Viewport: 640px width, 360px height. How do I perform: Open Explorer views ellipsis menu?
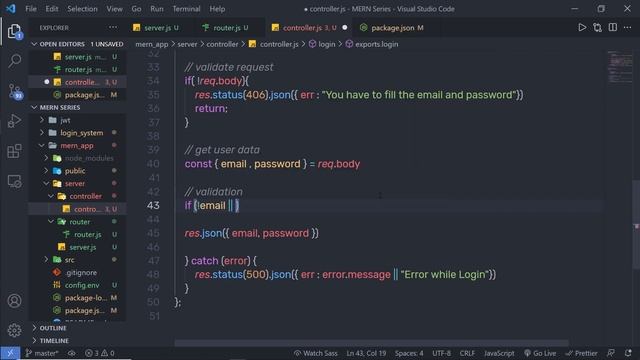click(x=113, y=27)
